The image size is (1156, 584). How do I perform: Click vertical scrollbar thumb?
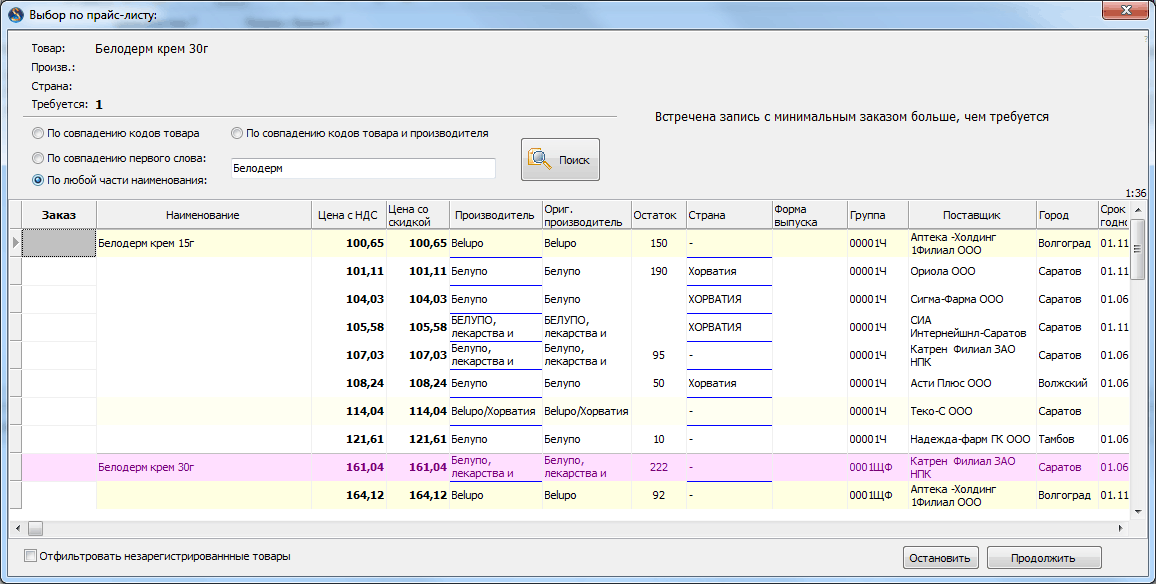click(1138, 248)
